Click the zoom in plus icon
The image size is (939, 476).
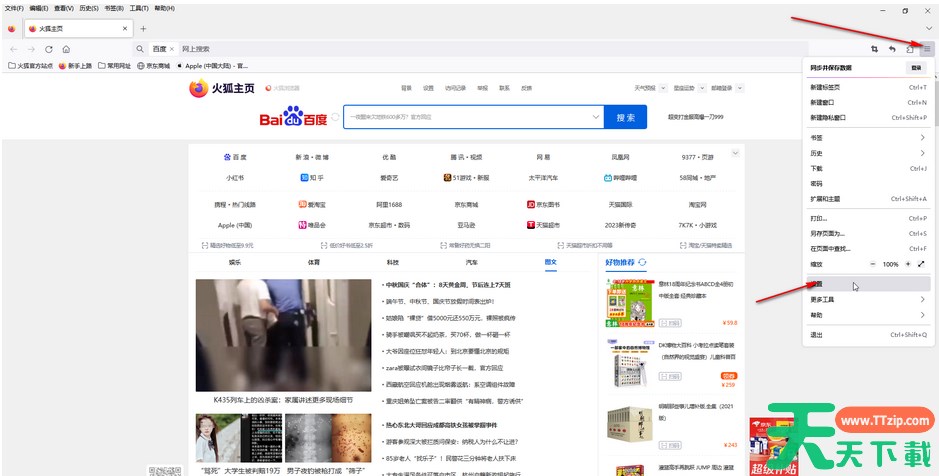(907, 264)
